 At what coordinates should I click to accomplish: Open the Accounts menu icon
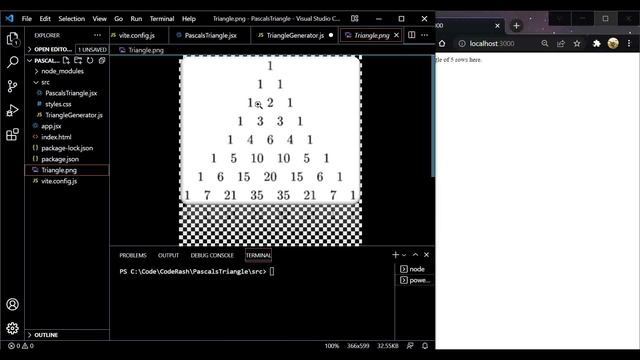(x=13, y=304)
